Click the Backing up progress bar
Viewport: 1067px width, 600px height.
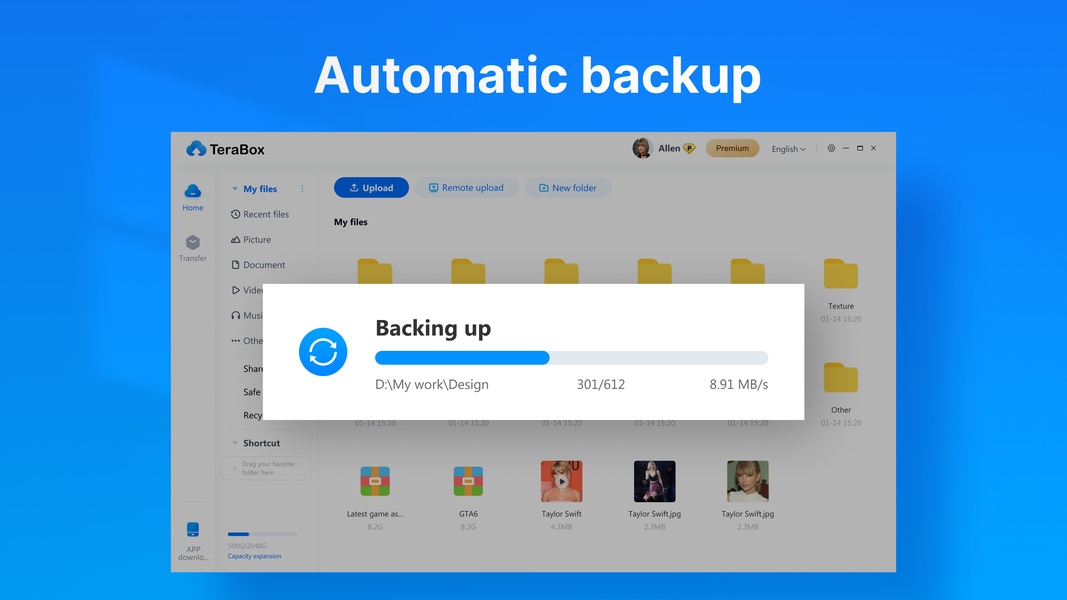point(571,358)
